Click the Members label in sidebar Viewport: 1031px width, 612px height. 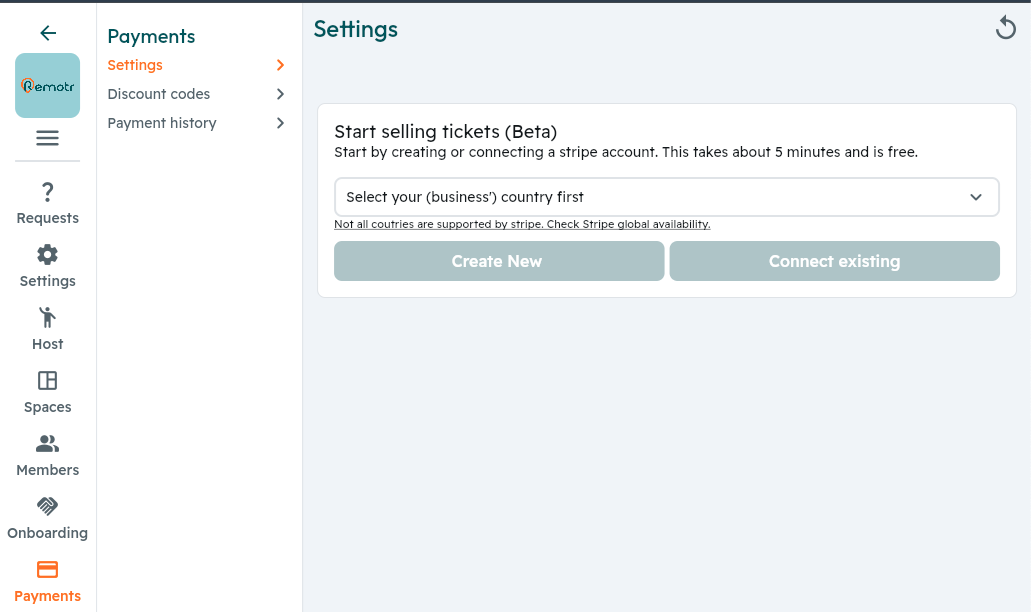(47, 470)
